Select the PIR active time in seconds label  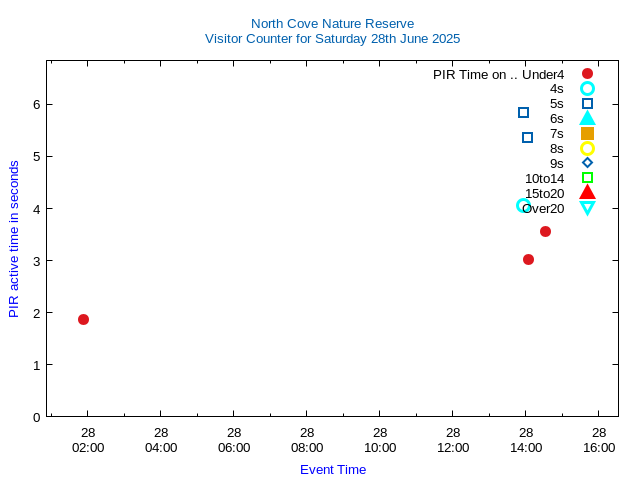click(x=14, y=239)
